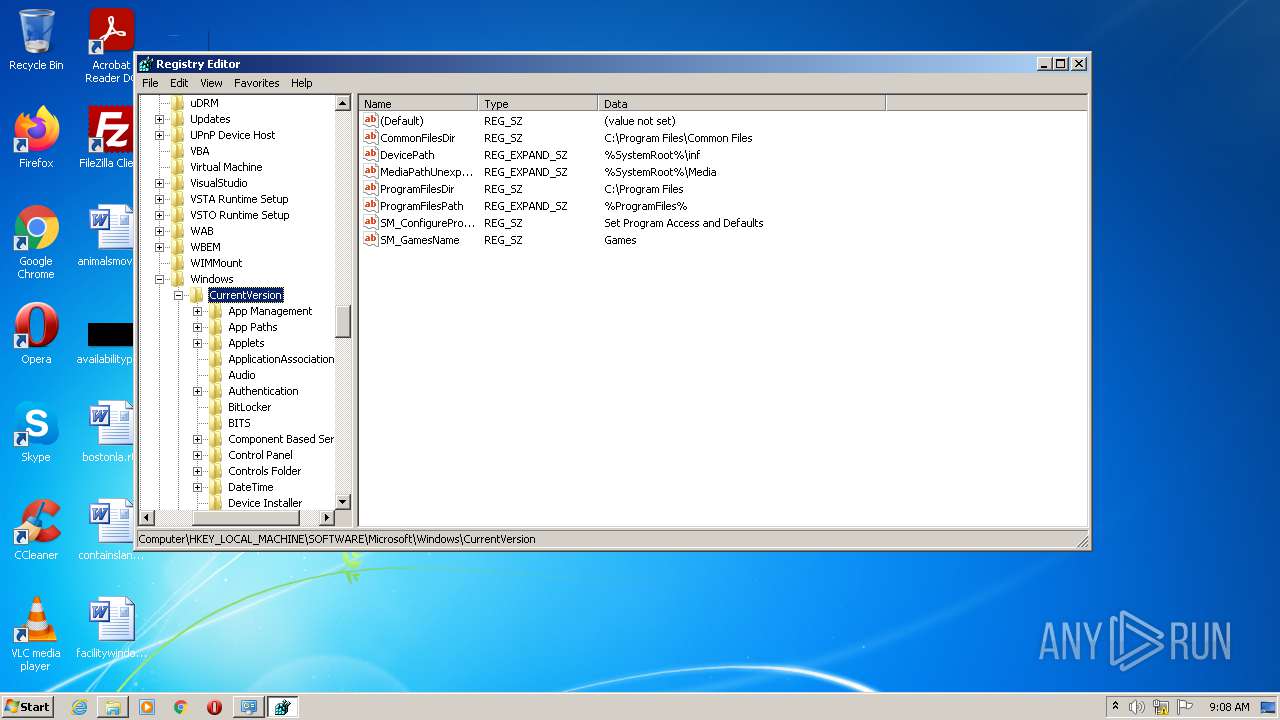Click tree pane scroll left arrow
Viewport: 1280px width, 720px height.
tap(147, 517)
